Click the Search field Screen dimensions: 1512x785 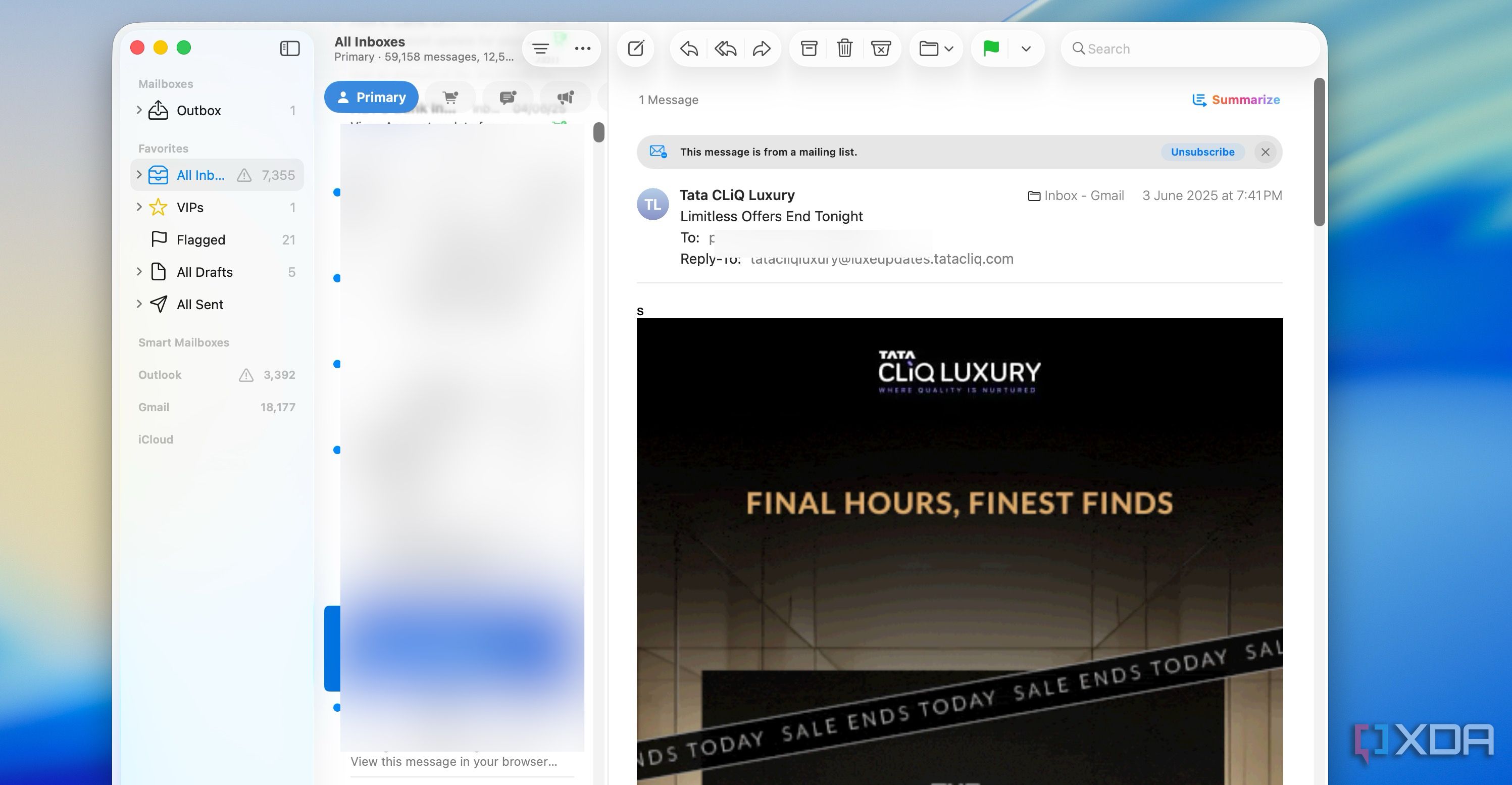(1190, 48)
